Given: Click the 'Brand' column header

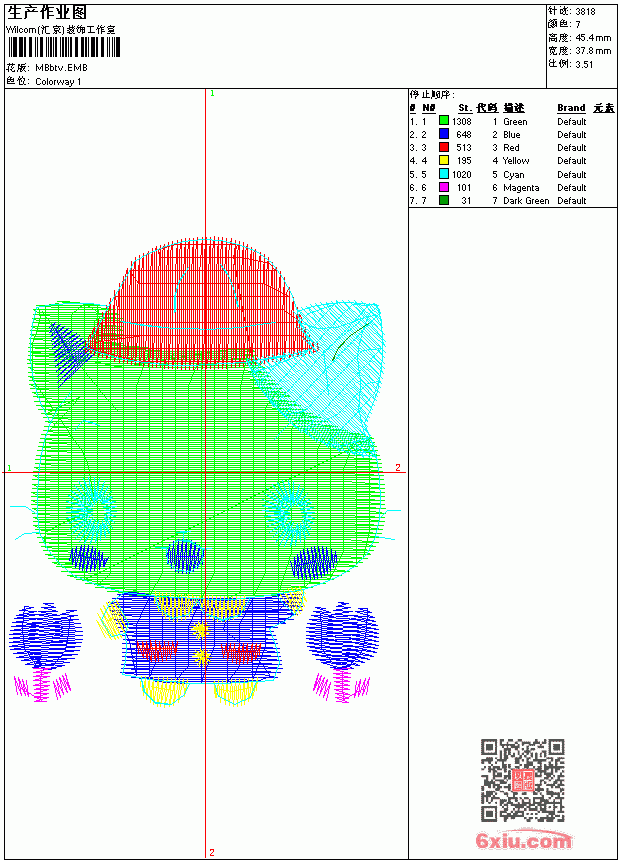Looking at the screenshot, I should 571,108.
